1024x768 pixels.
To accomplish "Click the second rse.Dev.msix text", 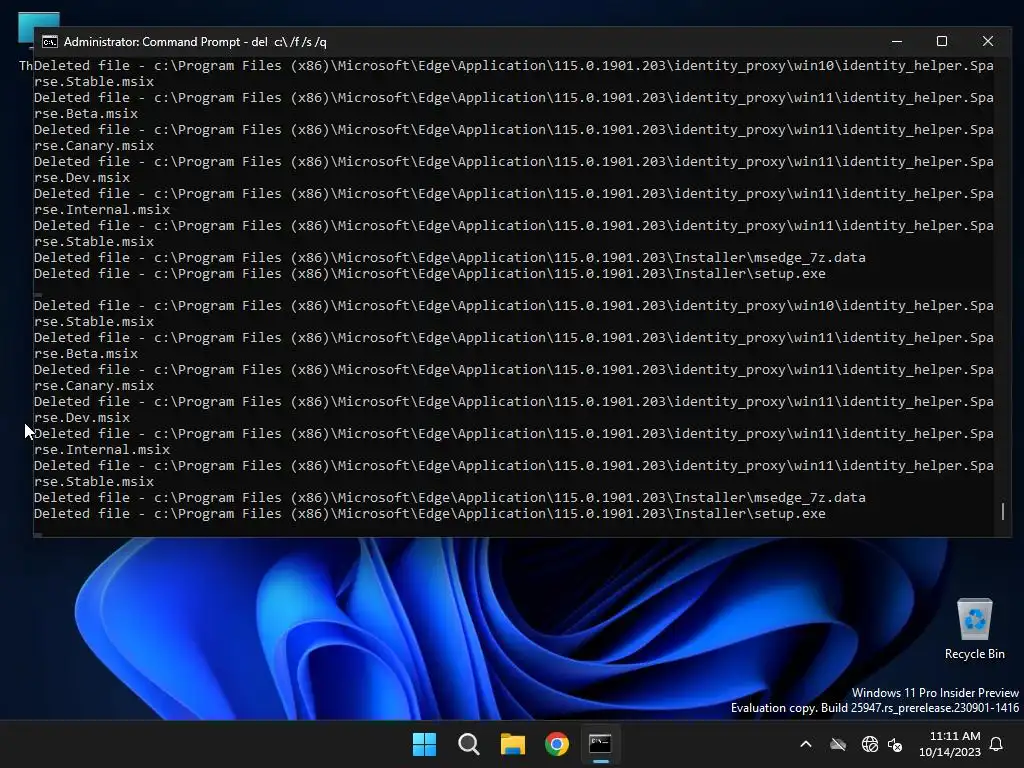I will click(82, 418).
